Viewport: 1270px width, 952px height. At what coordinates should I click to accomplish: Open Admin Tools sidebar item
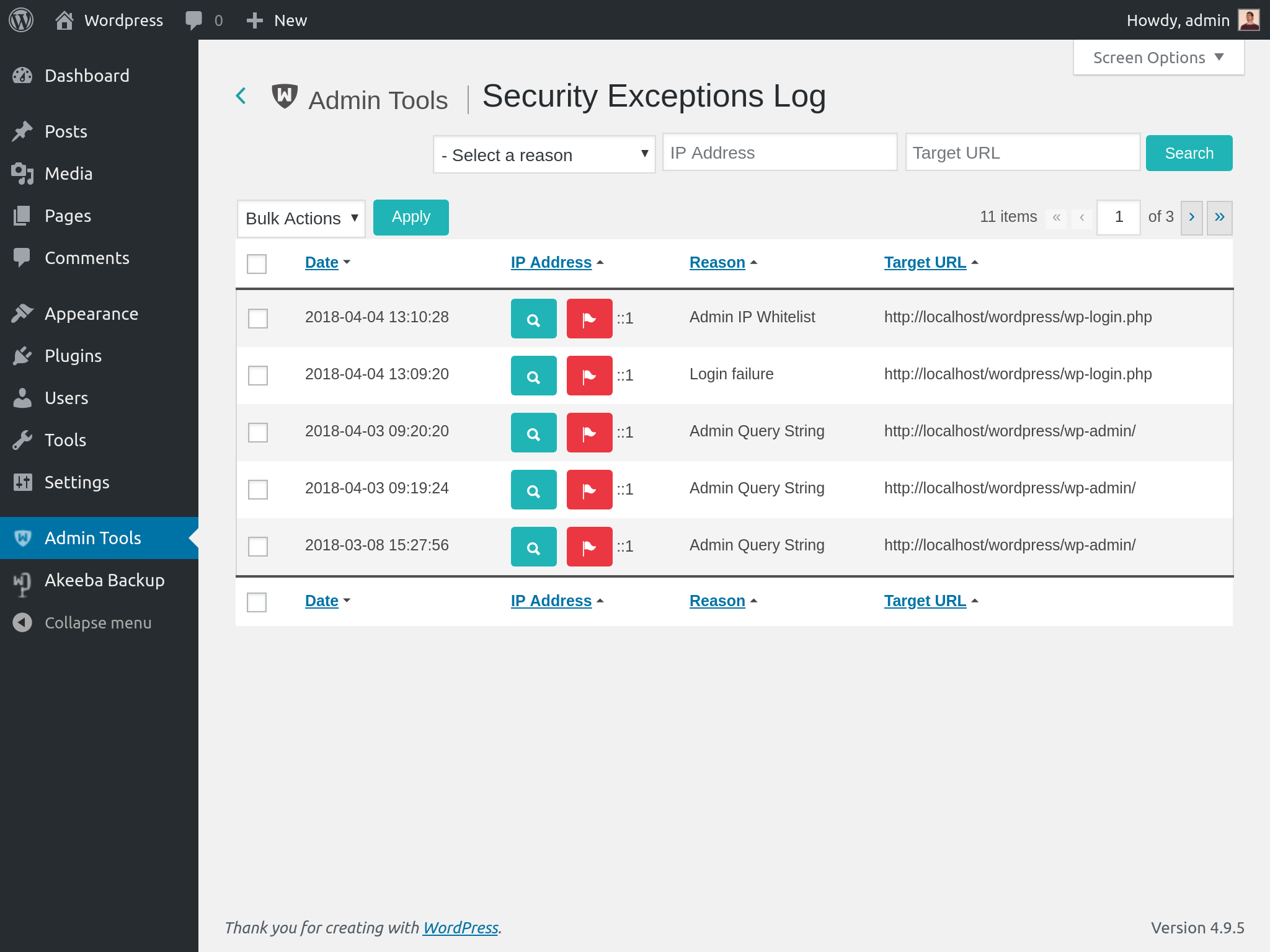(99, 538)
